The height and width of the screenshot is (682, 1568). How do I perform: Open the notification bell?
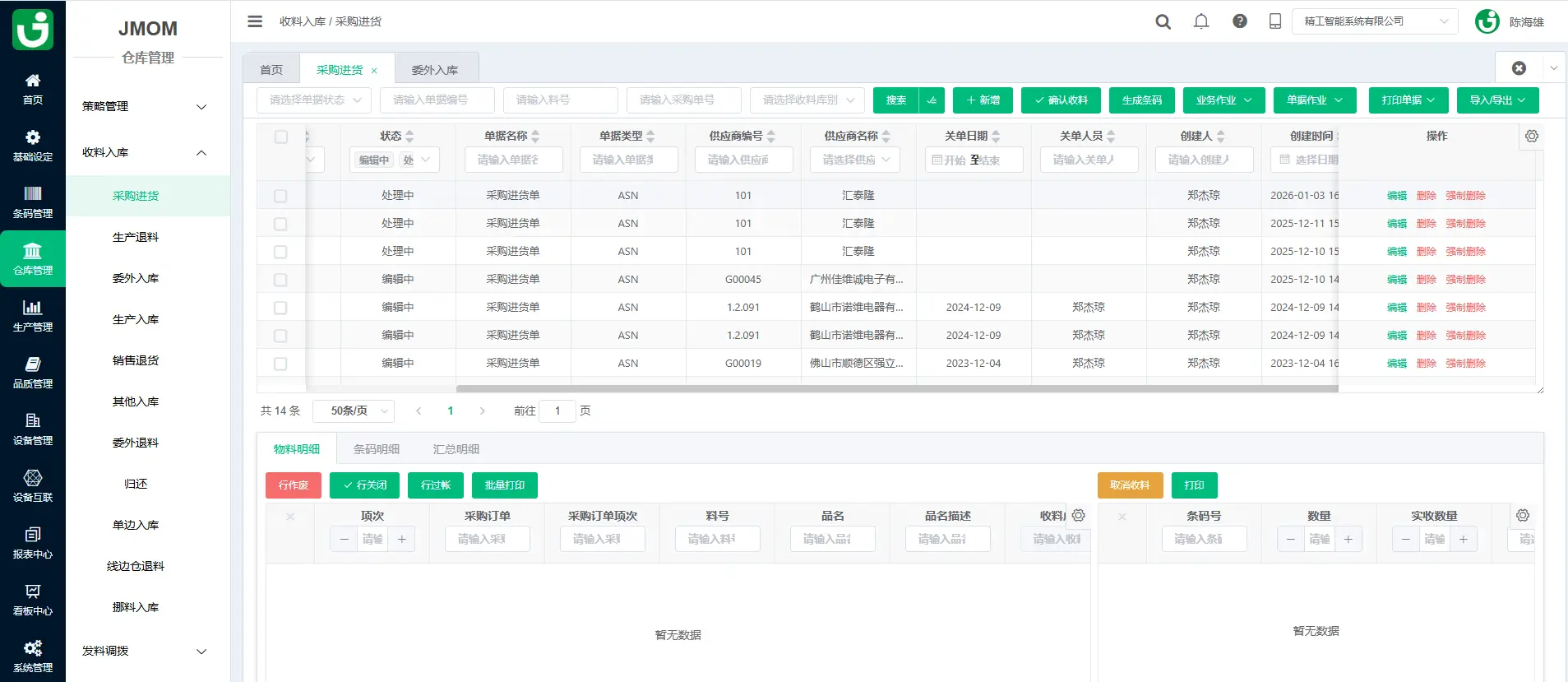tap(1201, 22)
